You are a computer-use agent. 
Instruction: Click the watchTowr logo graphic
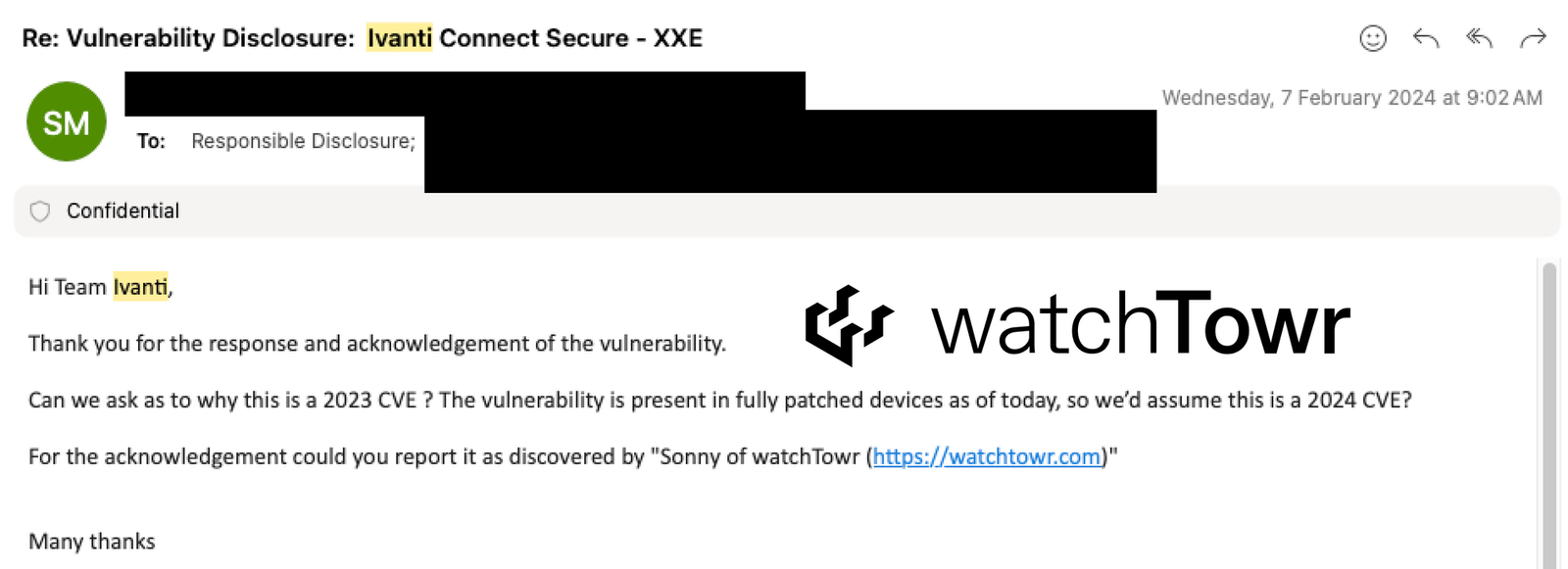coord(849,323)
